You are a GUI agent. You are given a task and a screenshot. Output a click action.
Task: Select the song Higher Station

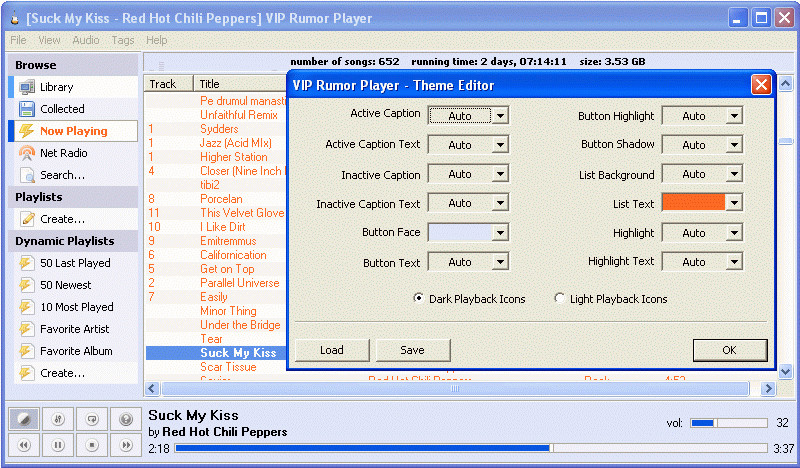234,157
